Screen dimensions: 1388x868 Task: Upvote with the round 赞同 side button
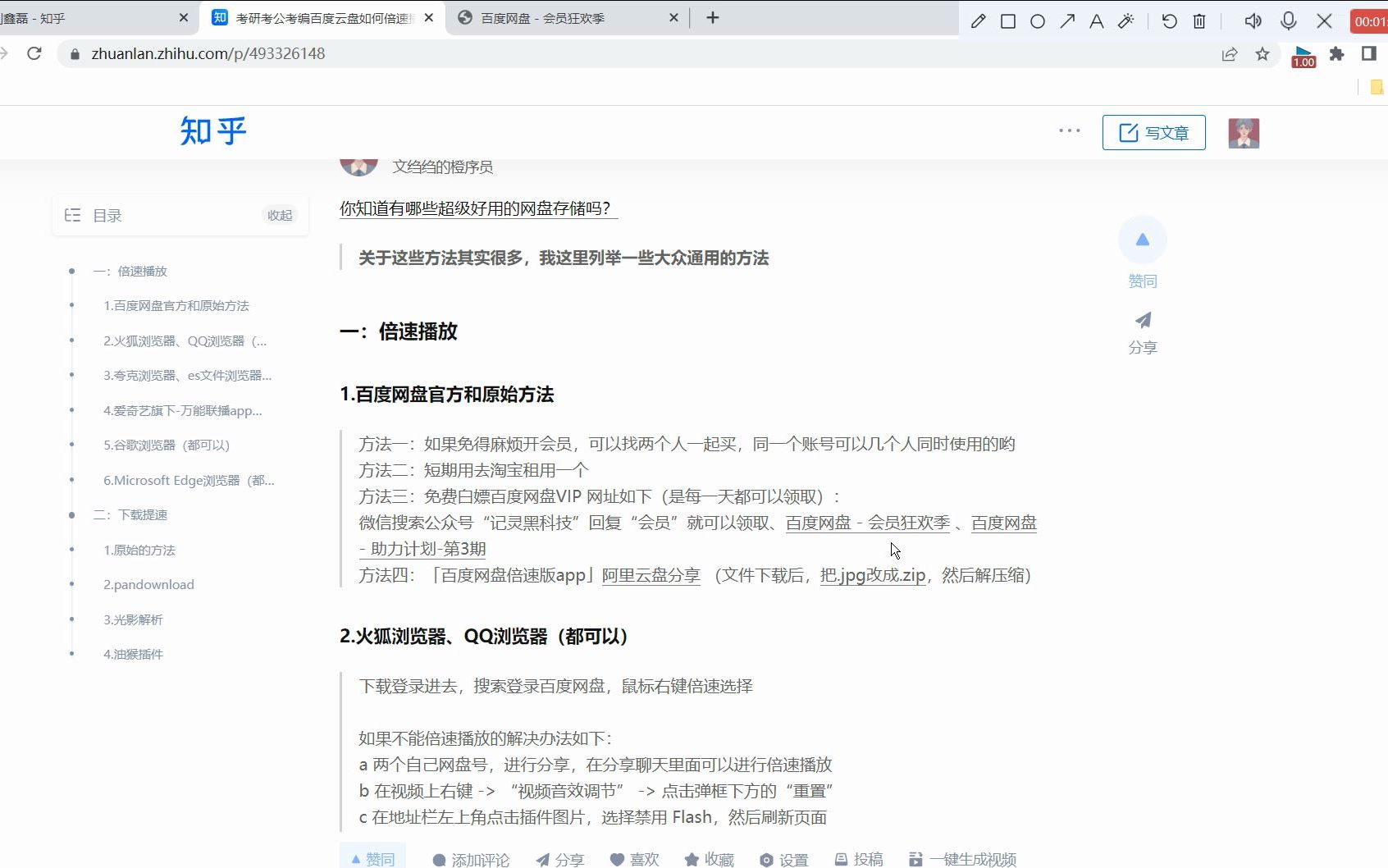click(1142, 240)
